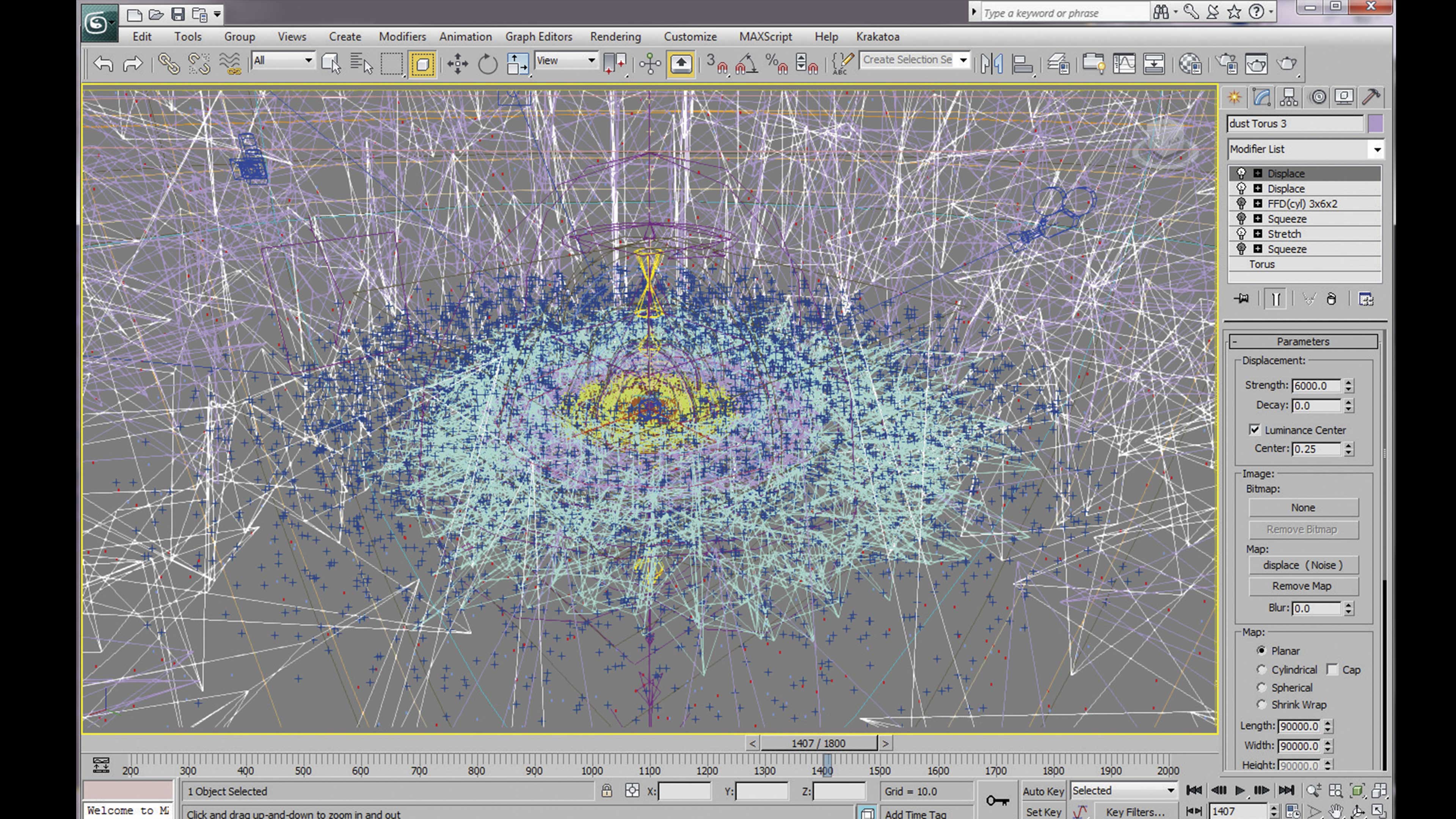Open the Utilities hammer panel tab
1456x819 pixels.
pyautogui.click(x=1371, y=97)
